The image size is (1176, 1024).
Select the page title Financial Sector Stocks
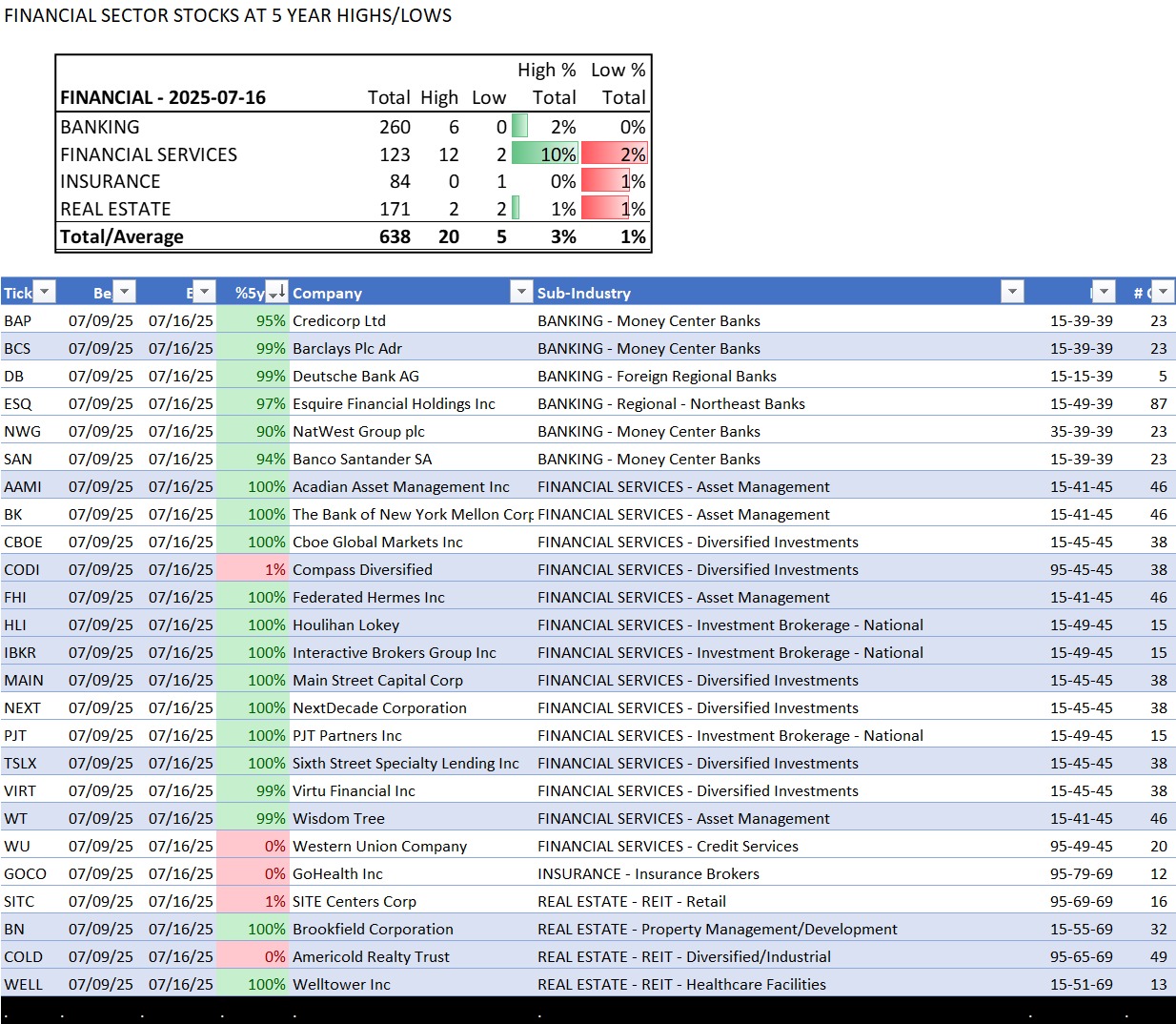pos(228,15)
